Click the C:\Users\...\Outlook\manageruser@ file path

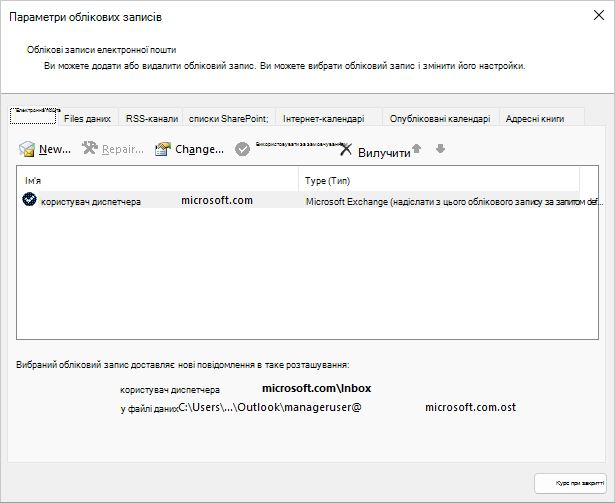[270, 407]
